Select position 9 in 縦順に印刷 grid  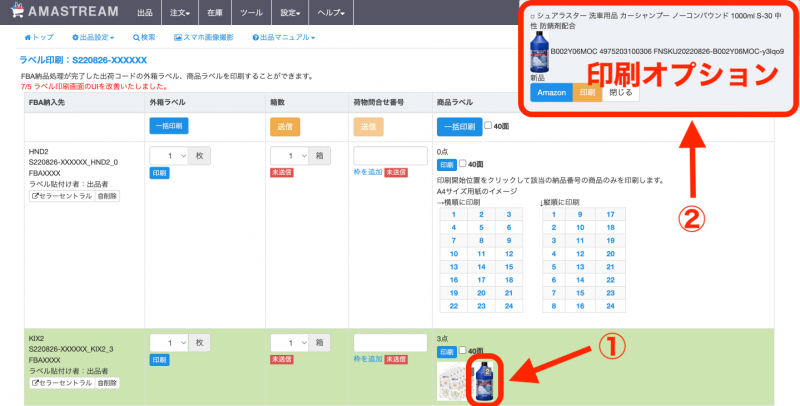[x=580, y=214]
